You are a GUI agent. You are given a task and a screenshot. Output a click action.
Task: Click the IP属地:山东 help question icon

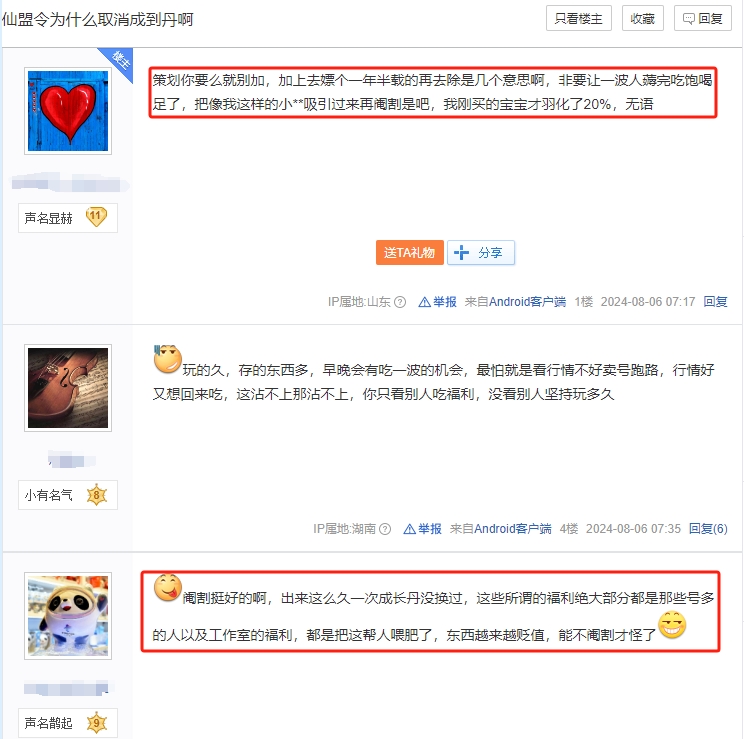(x=400, y=302)
